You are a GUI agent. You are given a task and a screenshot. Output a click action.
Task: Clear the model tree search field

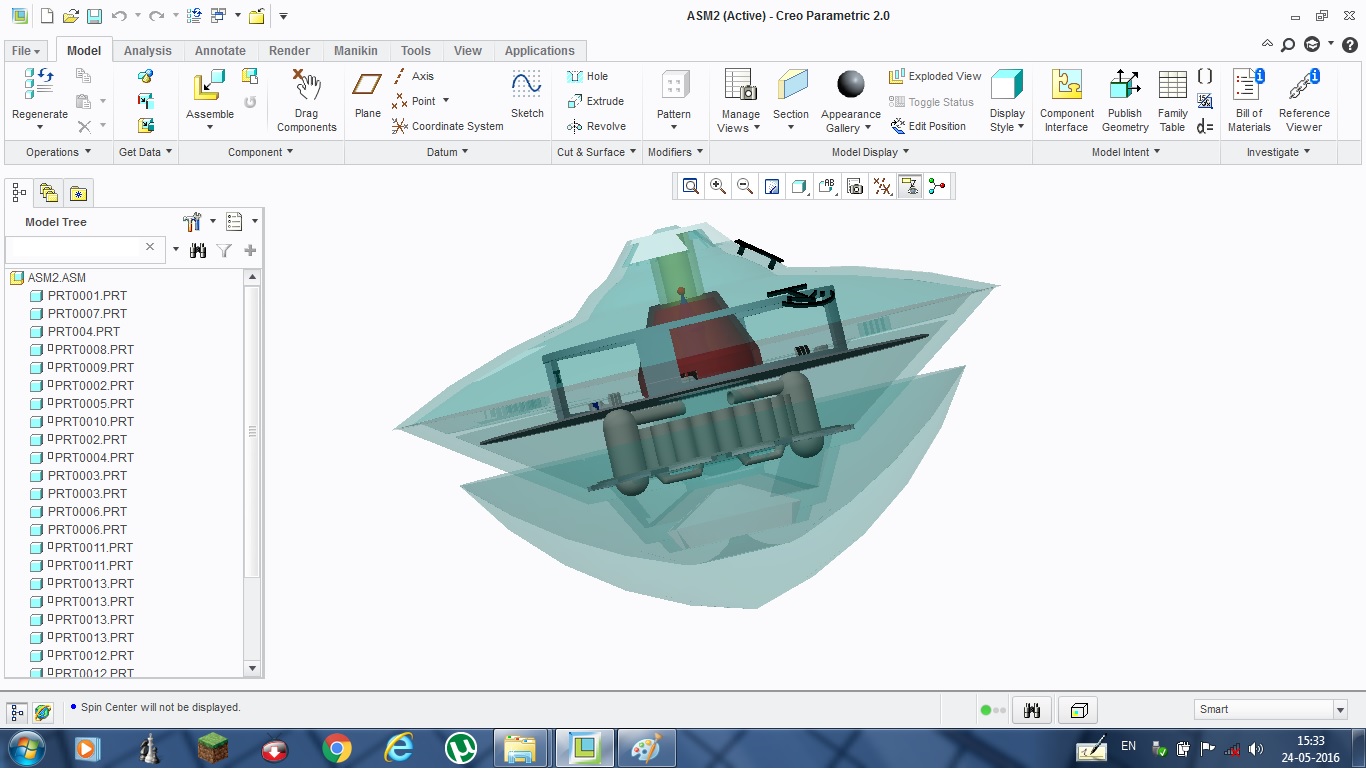tap(150, 247)
